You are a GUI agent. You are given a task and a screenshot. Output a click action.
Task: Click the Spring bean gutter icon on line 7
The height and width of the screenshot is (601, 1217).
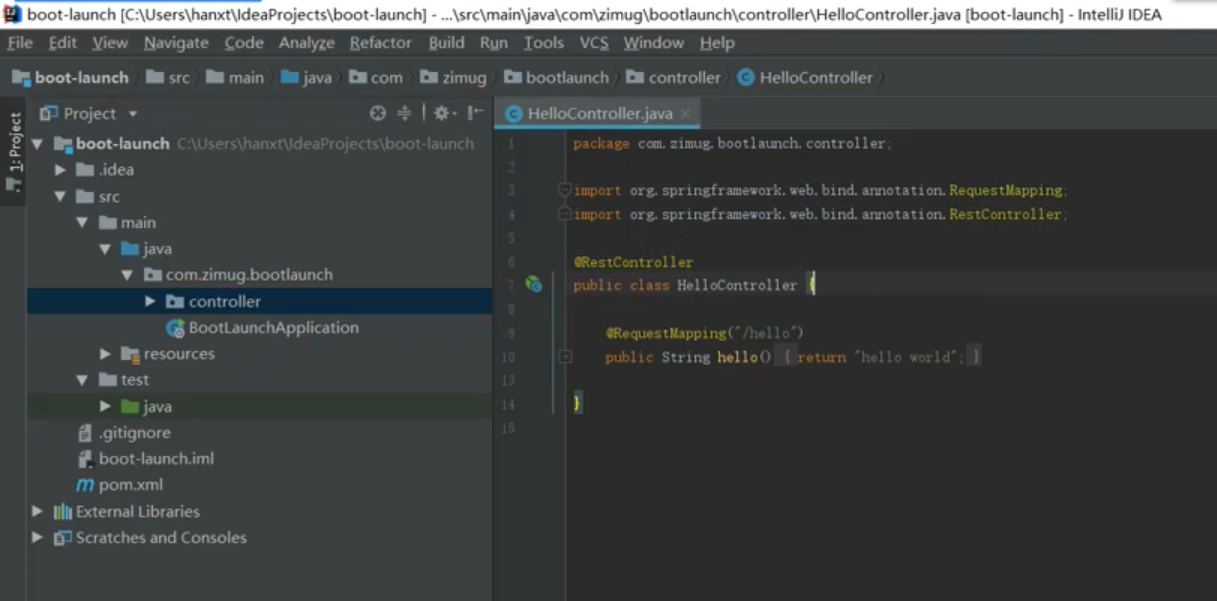pyautogui.click(x=534, y=285)
